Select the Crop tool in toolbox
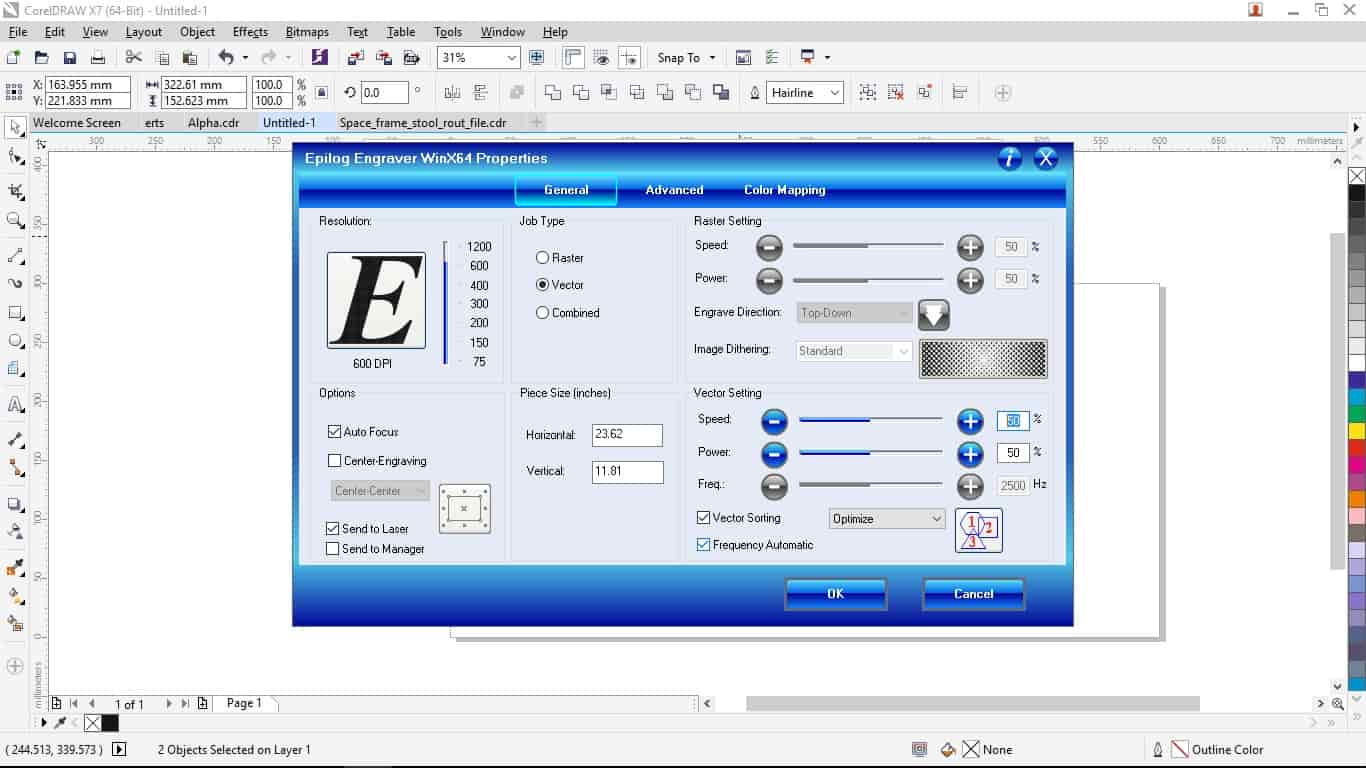1366x768 pixels. 15,190
